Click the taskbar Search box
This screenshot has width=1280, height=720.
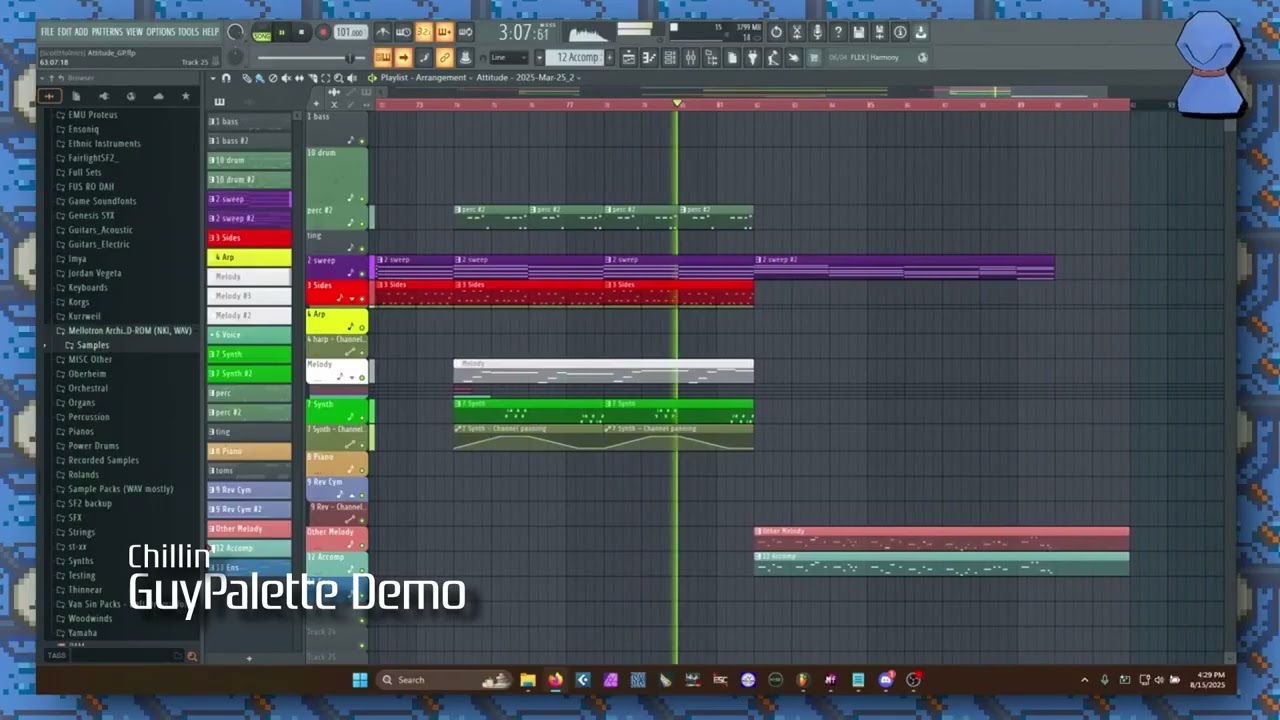[443, 680]
